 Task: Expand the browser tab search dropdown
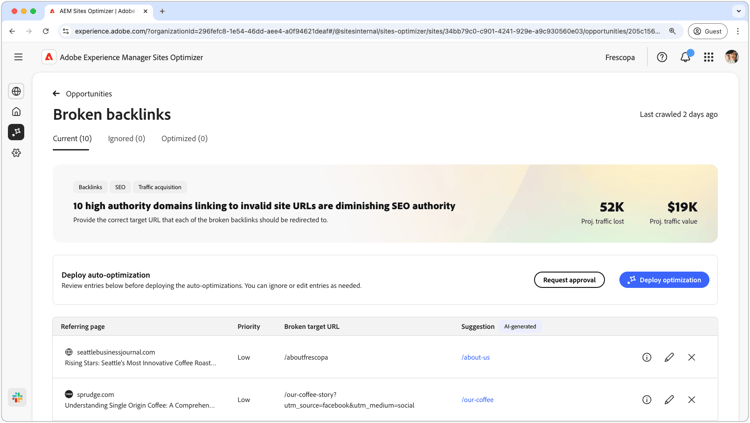pyautogui.click(x=739, y=11)
